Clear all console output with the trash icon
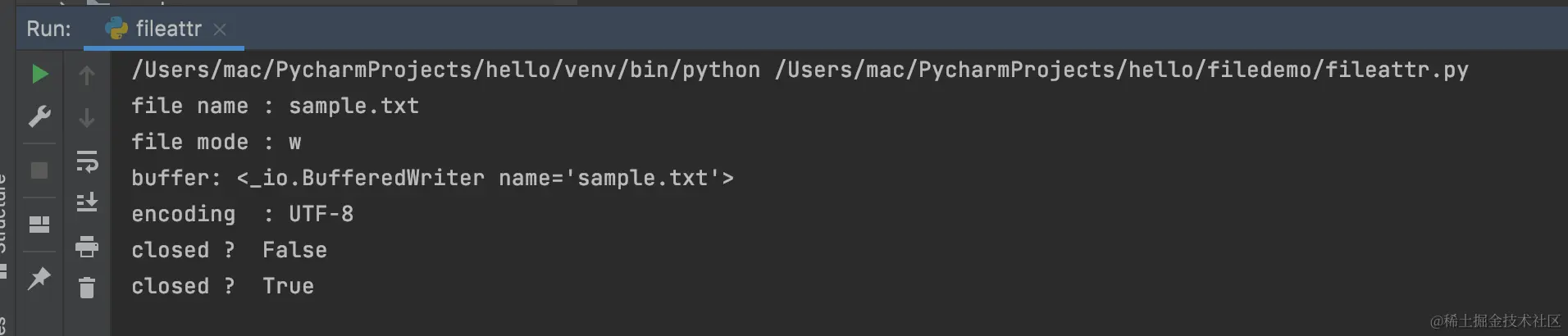 pyautogui.click(x=86, y=287)
